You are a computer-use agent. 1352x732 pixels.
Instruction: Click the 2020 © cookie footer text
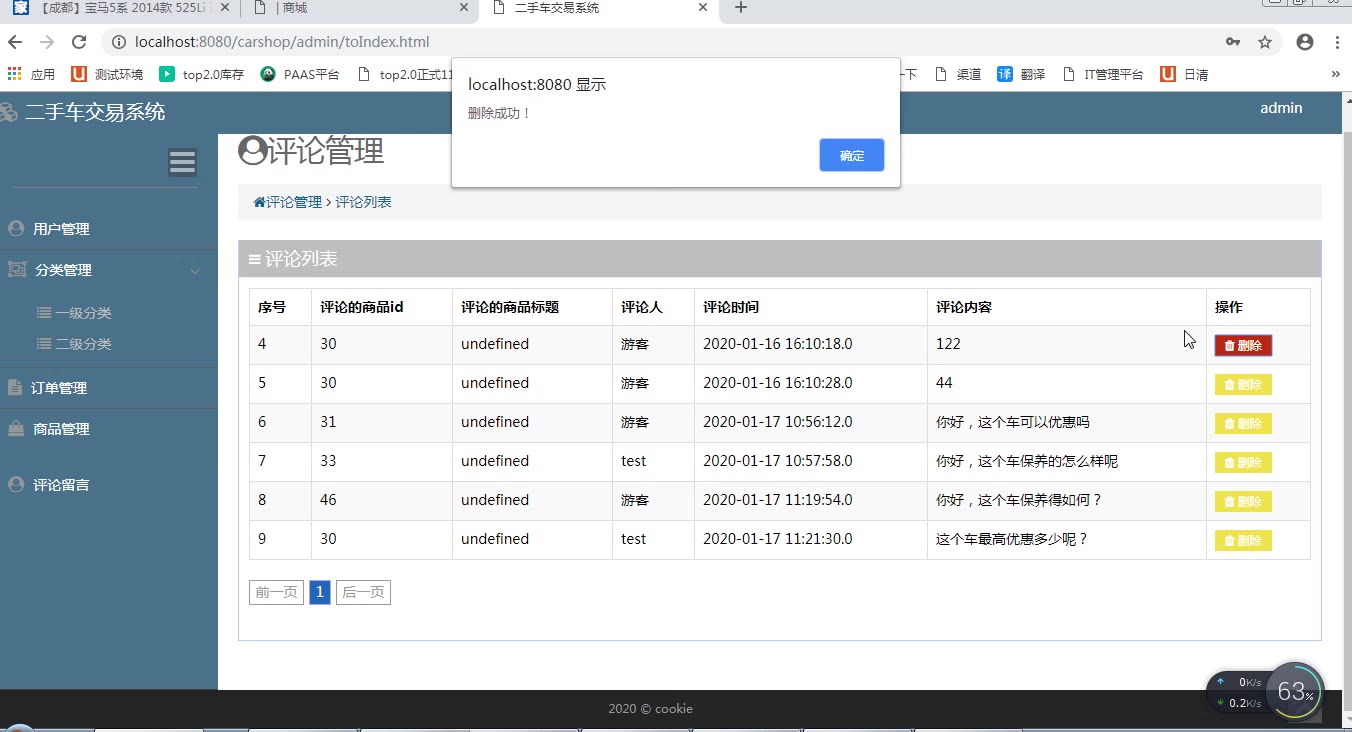pyautogui.click(x=650, y=709)
